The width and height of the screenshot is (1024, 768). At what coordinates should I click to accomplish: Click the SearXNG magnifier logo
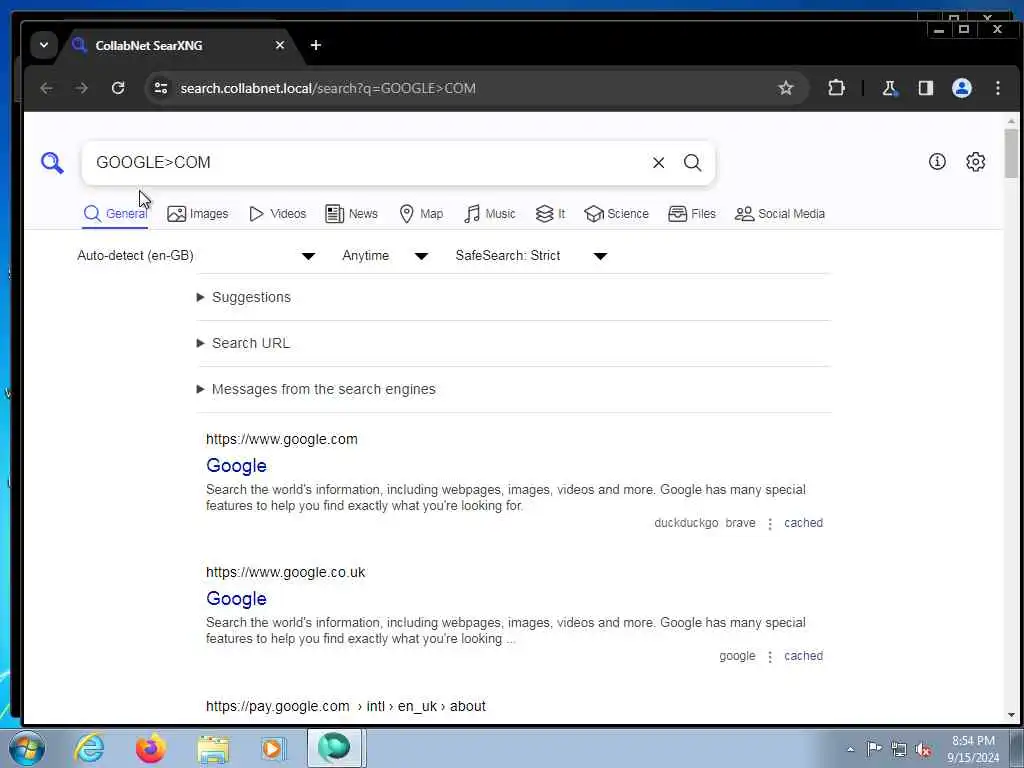coord(52,163)
